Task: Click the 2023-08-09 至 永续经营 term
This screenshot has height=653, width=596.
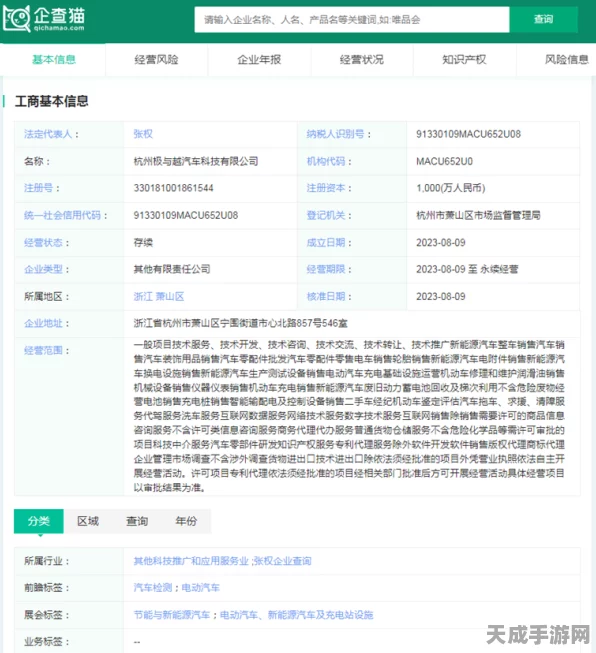Action: tap(467, 269)
